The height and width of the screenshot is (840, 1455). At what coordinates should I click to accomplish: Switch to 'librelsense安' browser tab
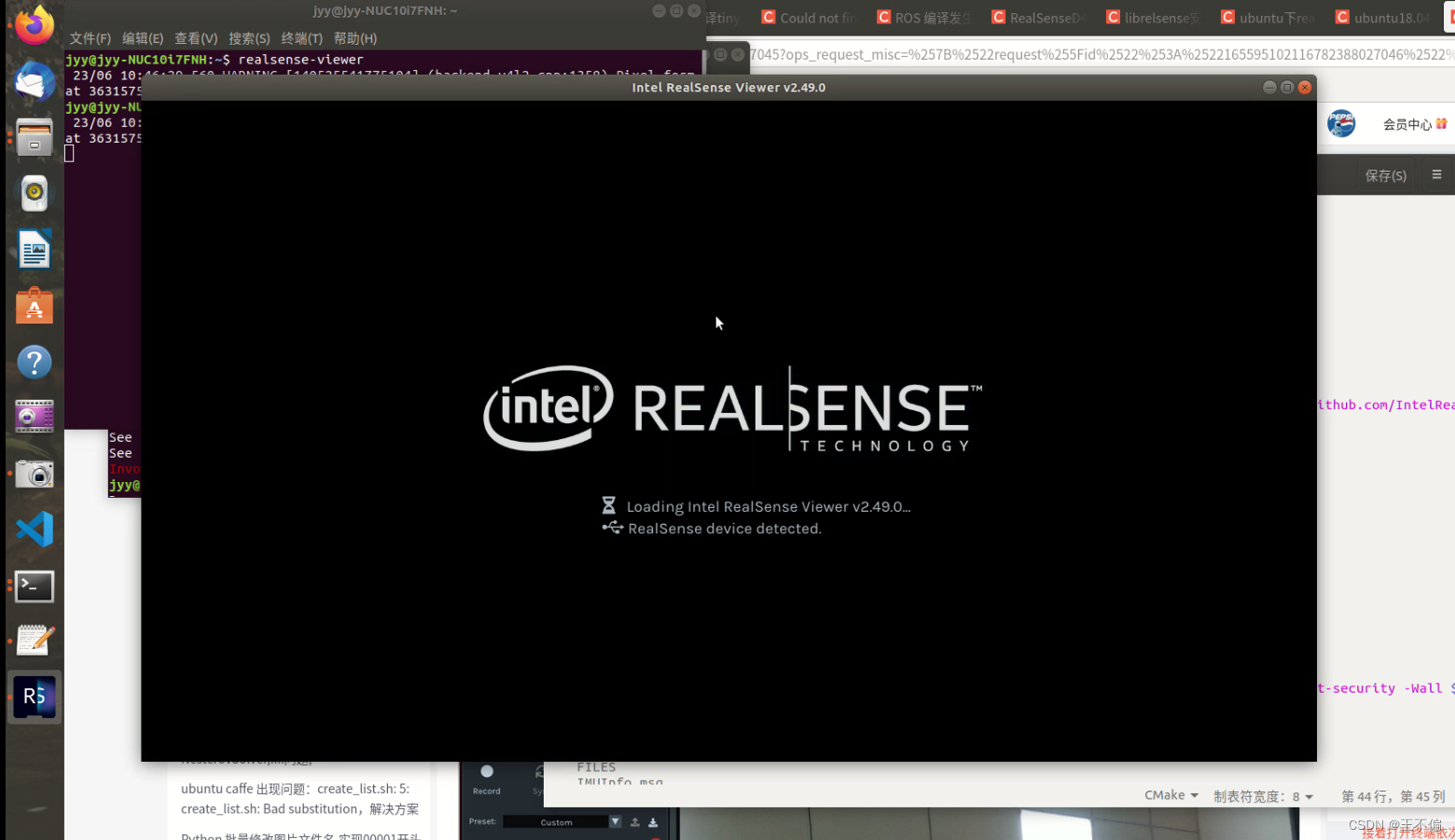click(1153, 18)
